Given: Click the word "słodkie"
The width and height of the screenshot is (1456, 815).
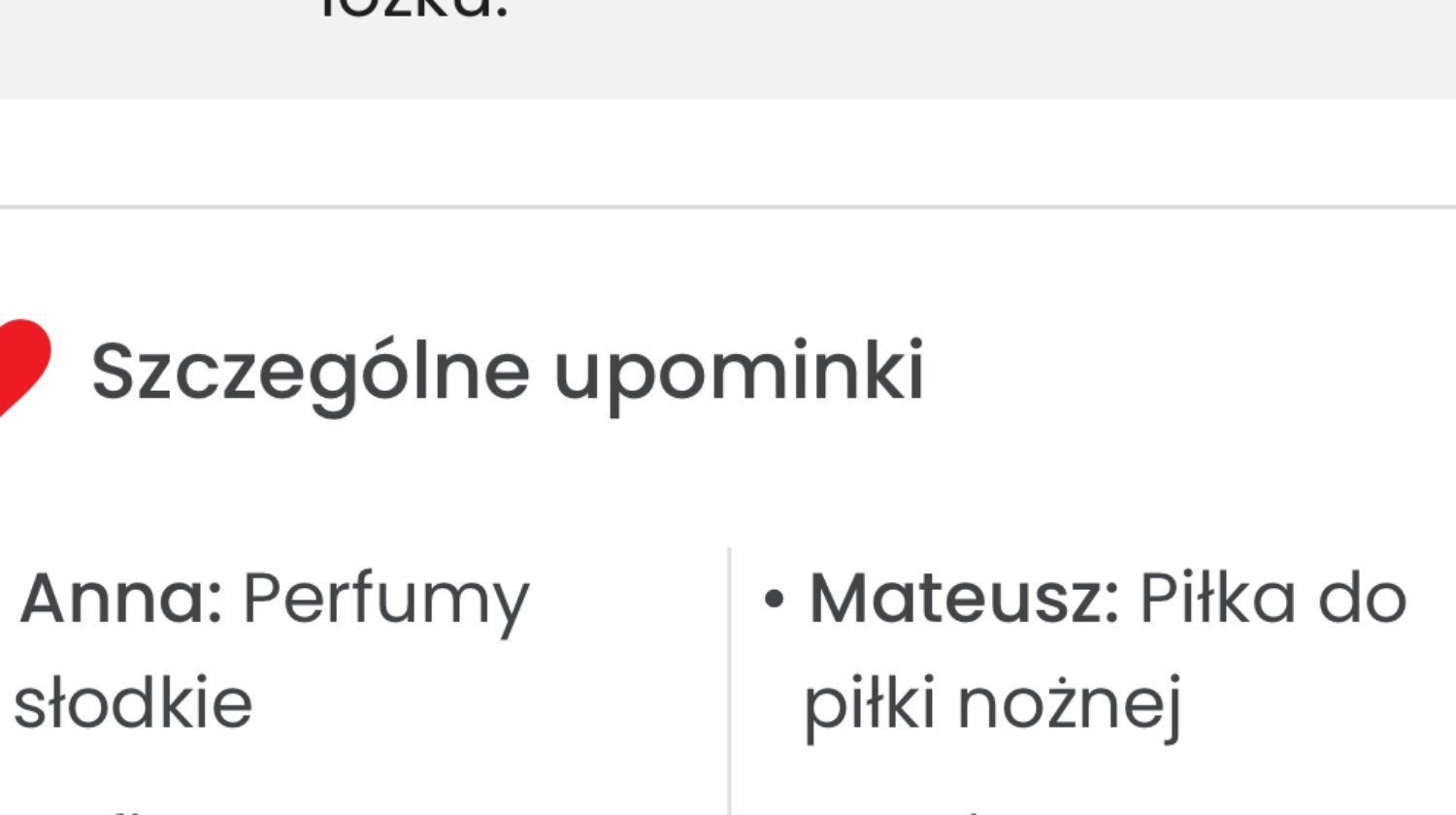Looking at the screenshot, I should [x=134, y=702].
